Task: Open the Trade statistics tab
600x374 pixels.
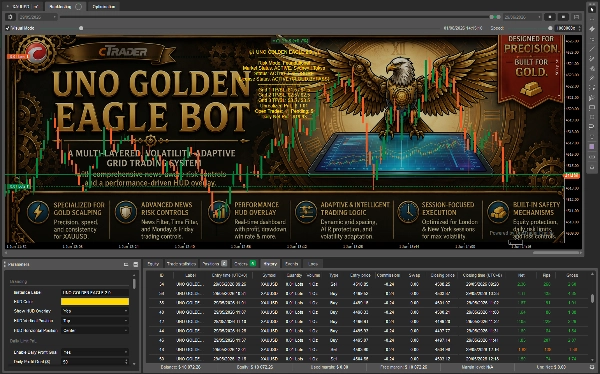Action: click(181, 264)
